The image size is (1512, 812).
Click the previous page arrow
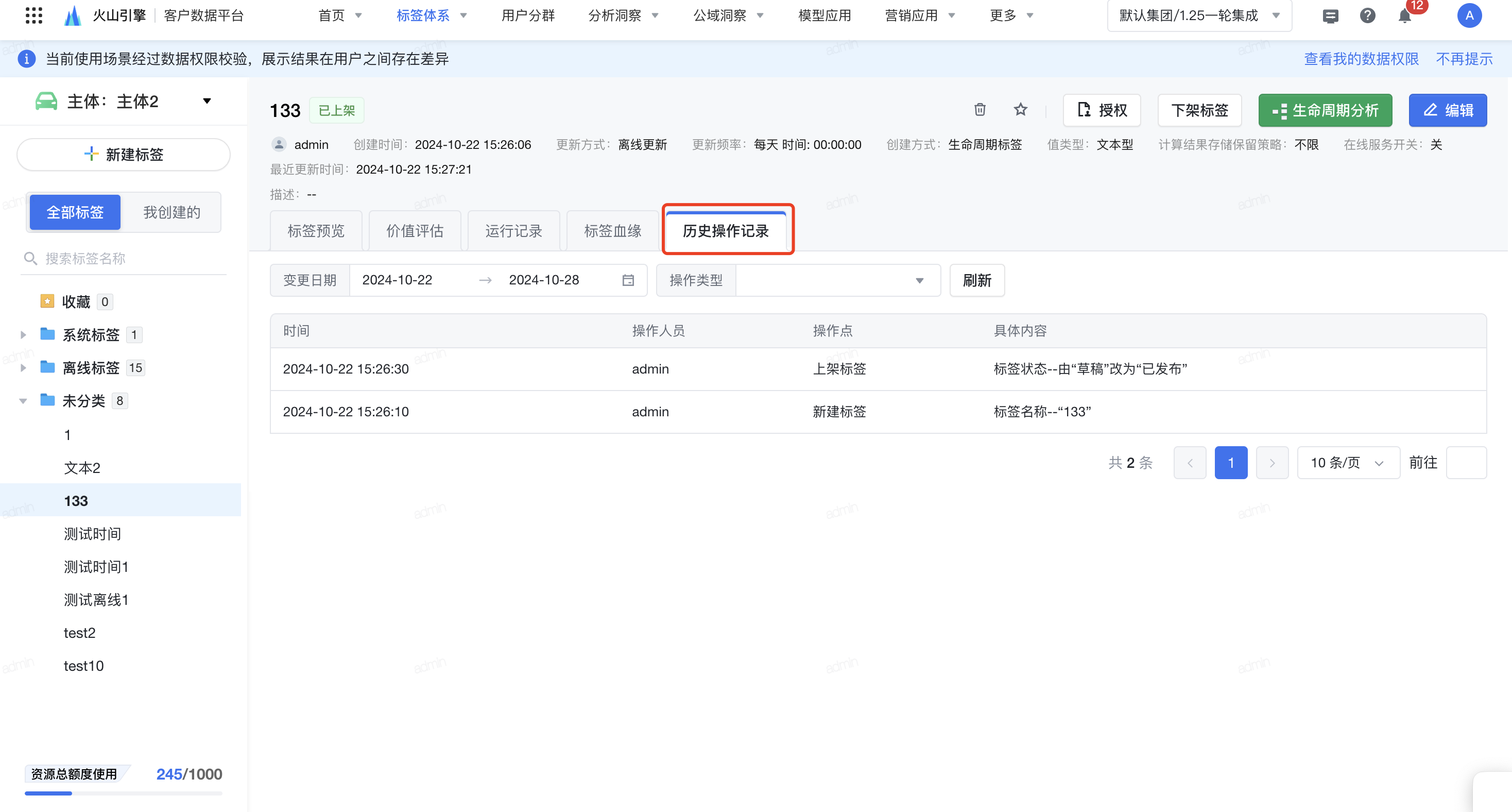pos(1190,463)
